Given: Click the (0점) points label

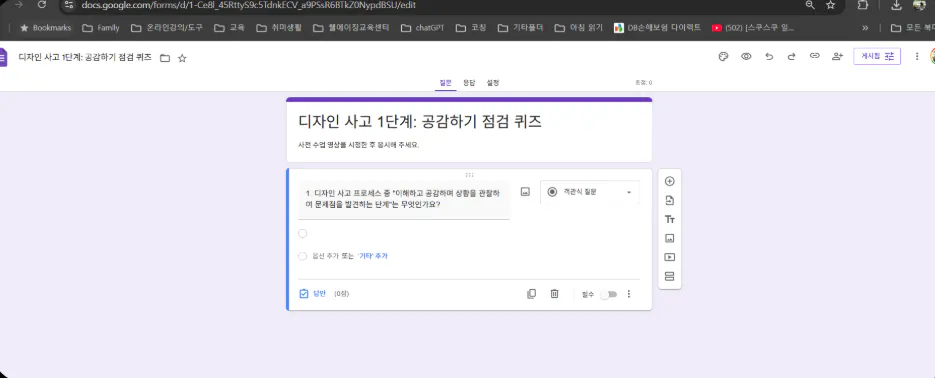Looking at the screenshot, I should coord(342,294).
